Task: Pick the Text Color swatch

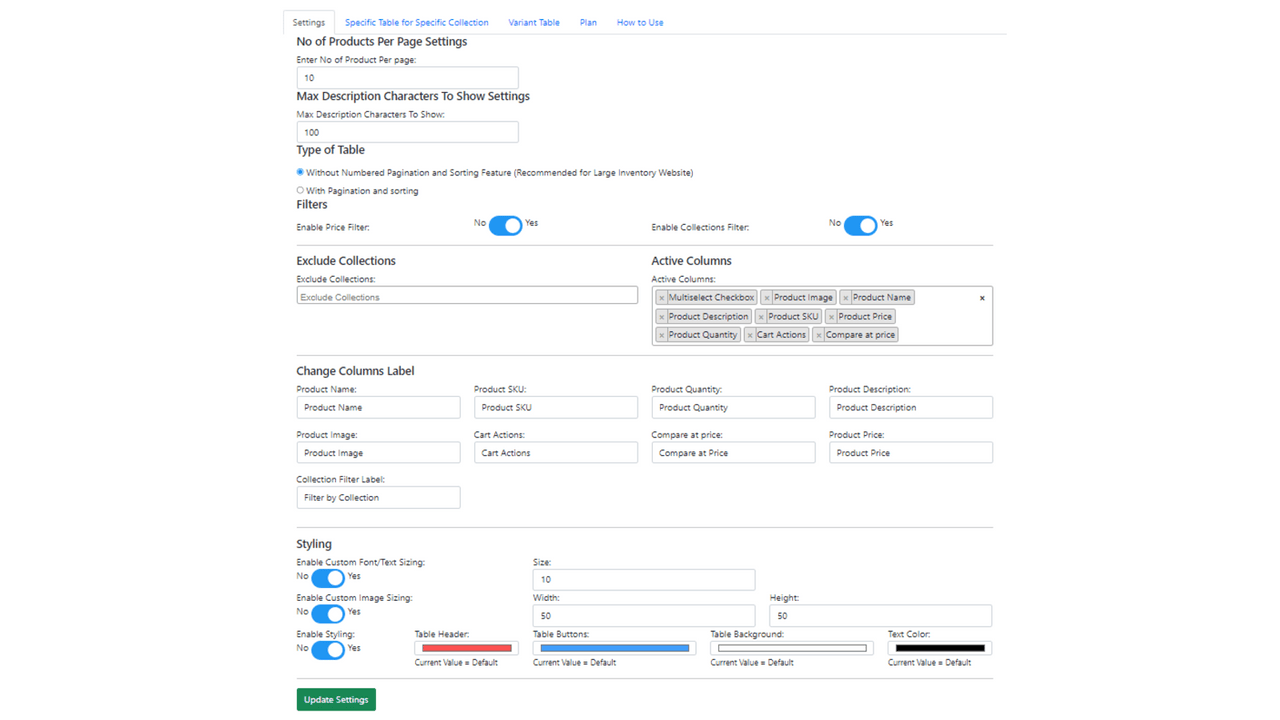Action: (x=940, y=648)
